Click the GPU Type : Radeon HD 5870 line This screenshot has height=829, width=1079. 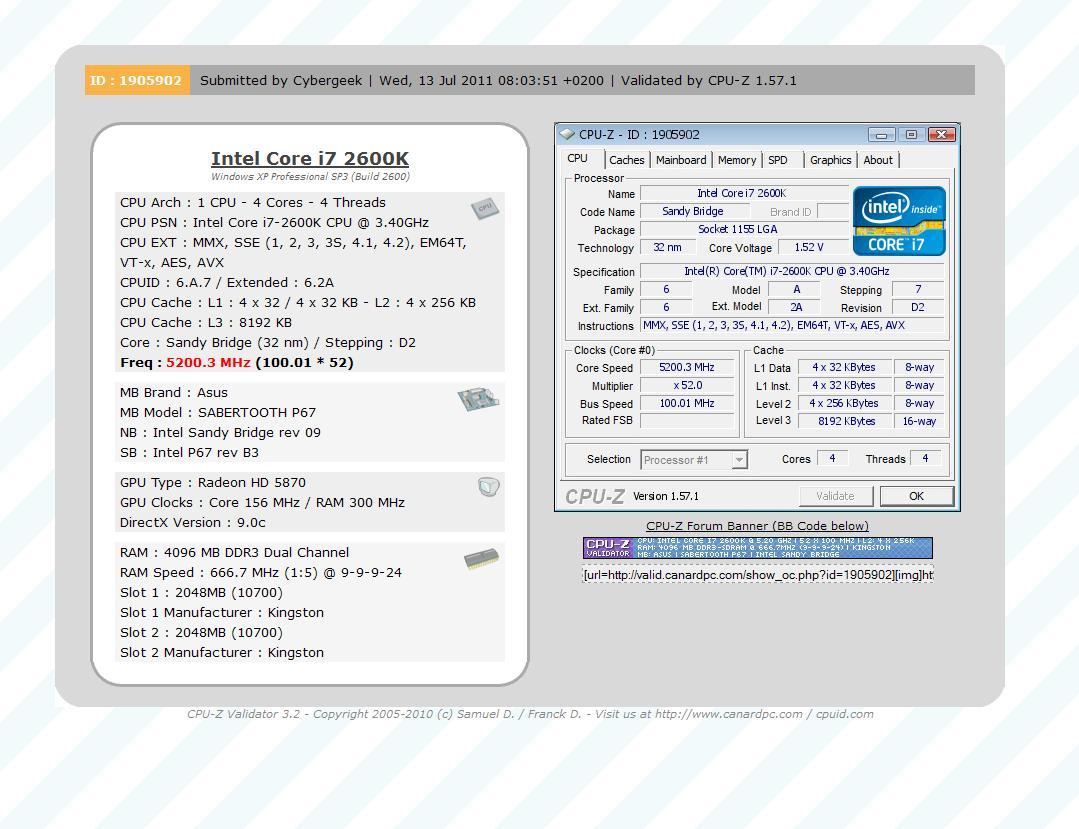coord(213,483)
